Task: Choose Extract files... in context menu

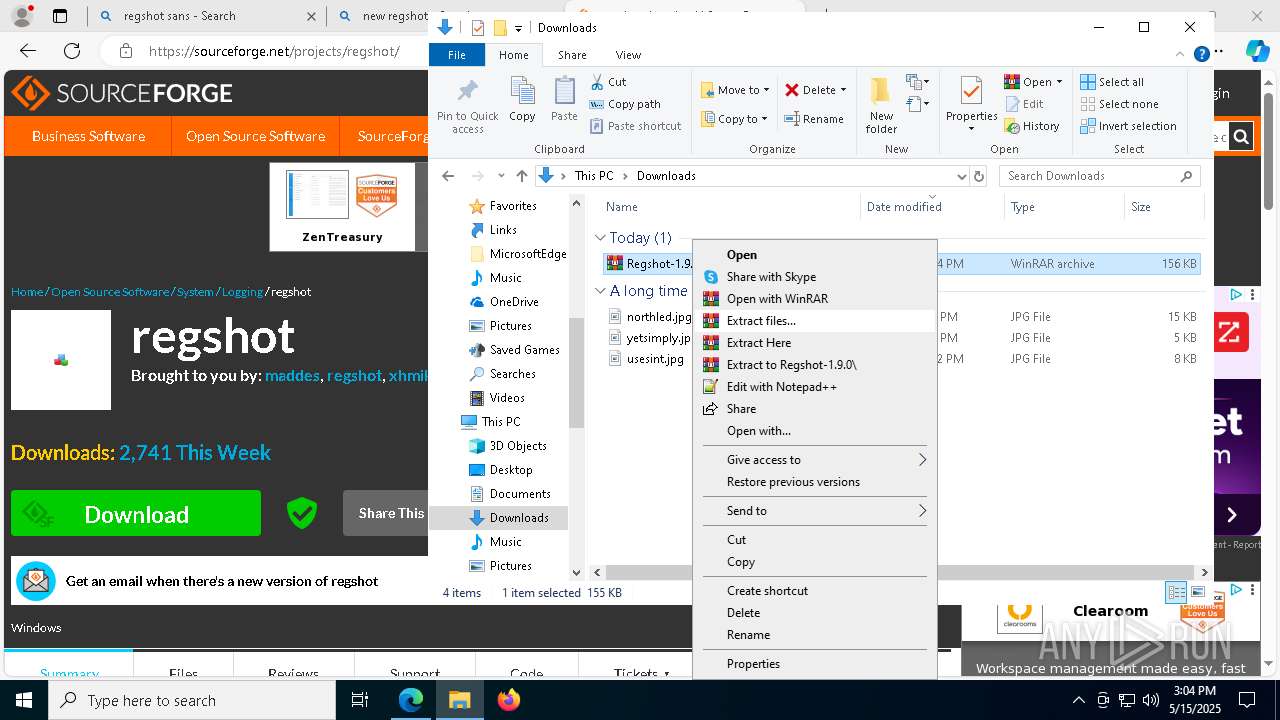Action: [x=814, y=321]
